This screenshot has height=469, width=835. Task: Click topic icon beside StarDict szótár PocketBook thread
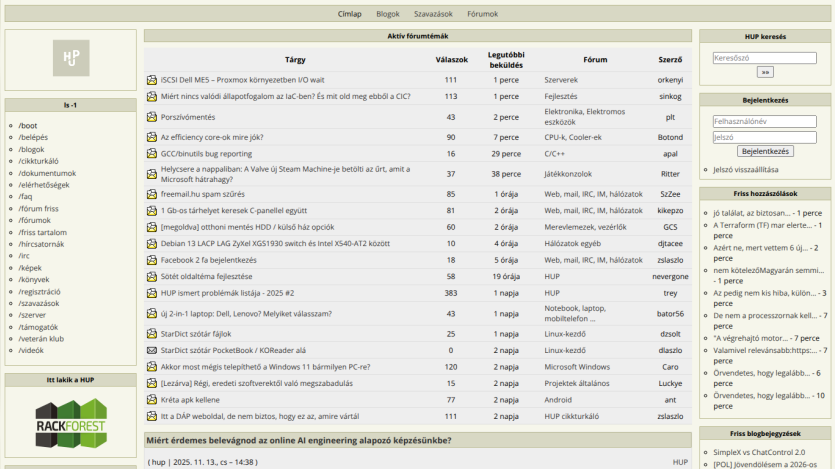coord(152,350)
